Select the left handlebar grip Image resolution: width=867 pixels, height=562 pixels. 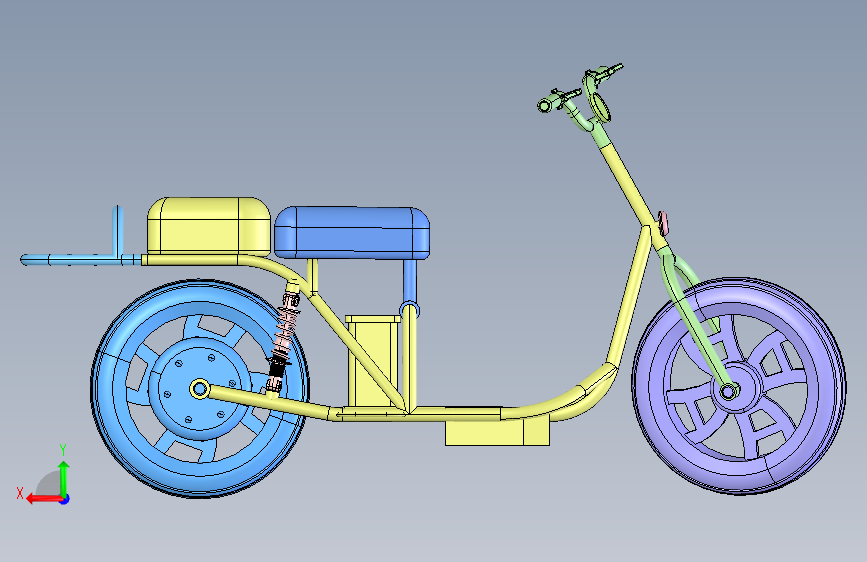click(547, 105)
